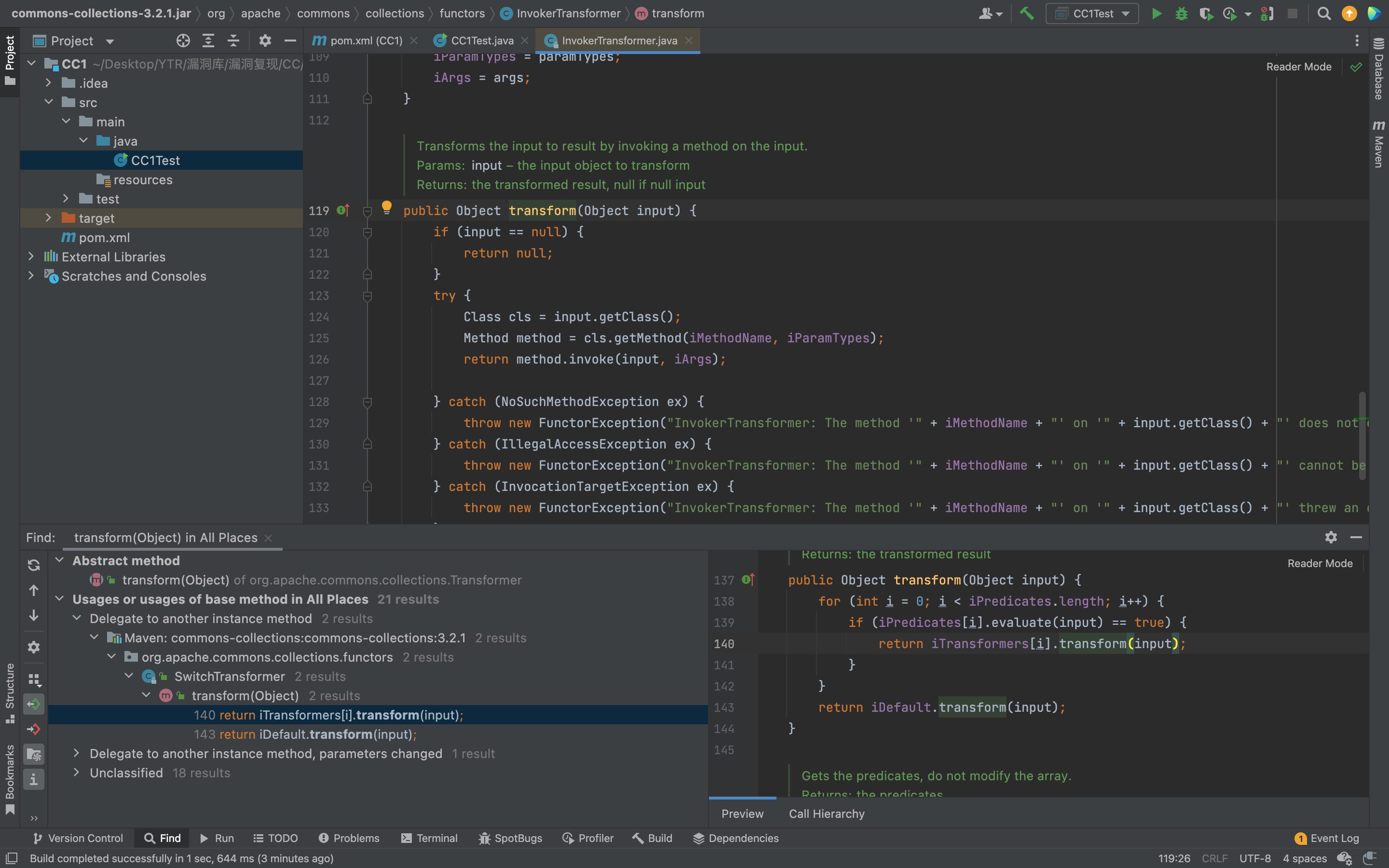Run with profiler clock icon
Screen dimensions: 1389x868
click(x=1229, y=13)
